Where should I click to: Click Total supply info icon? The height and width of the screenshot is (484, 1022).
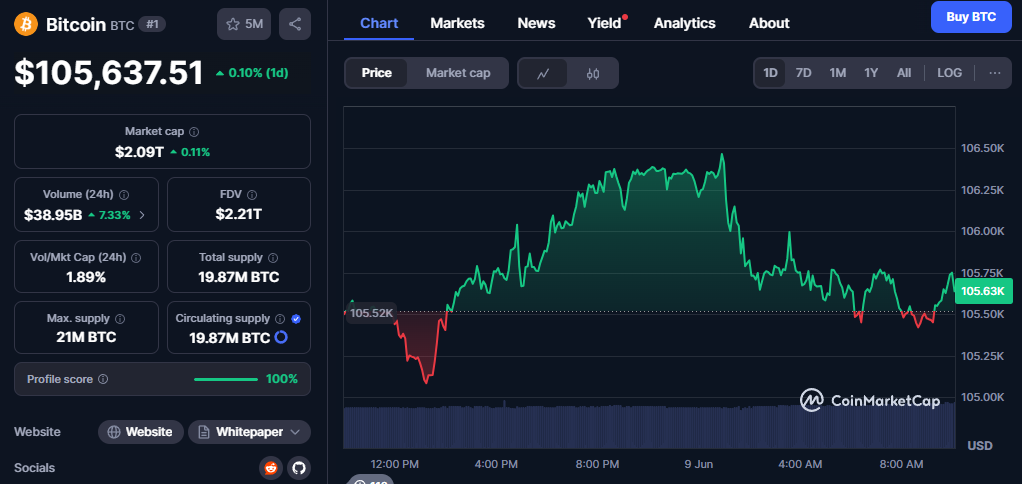click(x=273, y=257)
